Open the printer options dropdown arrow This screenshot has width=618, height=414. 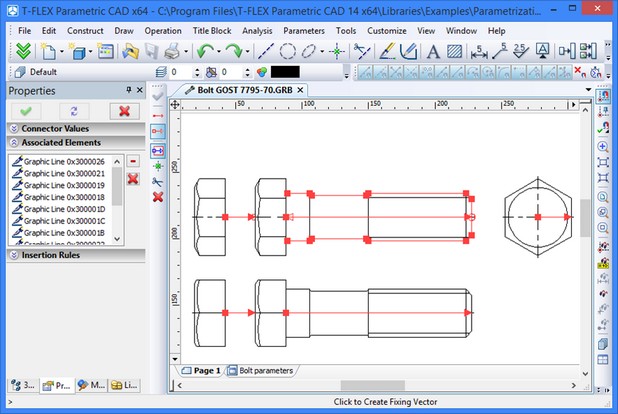186,52
